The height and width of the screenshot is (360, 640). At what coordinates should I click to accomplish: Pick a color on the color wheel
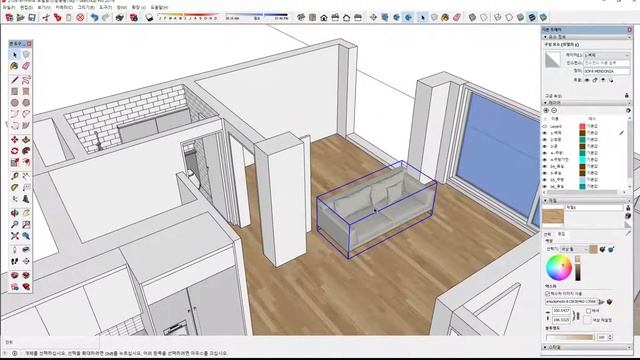(559, 268)
